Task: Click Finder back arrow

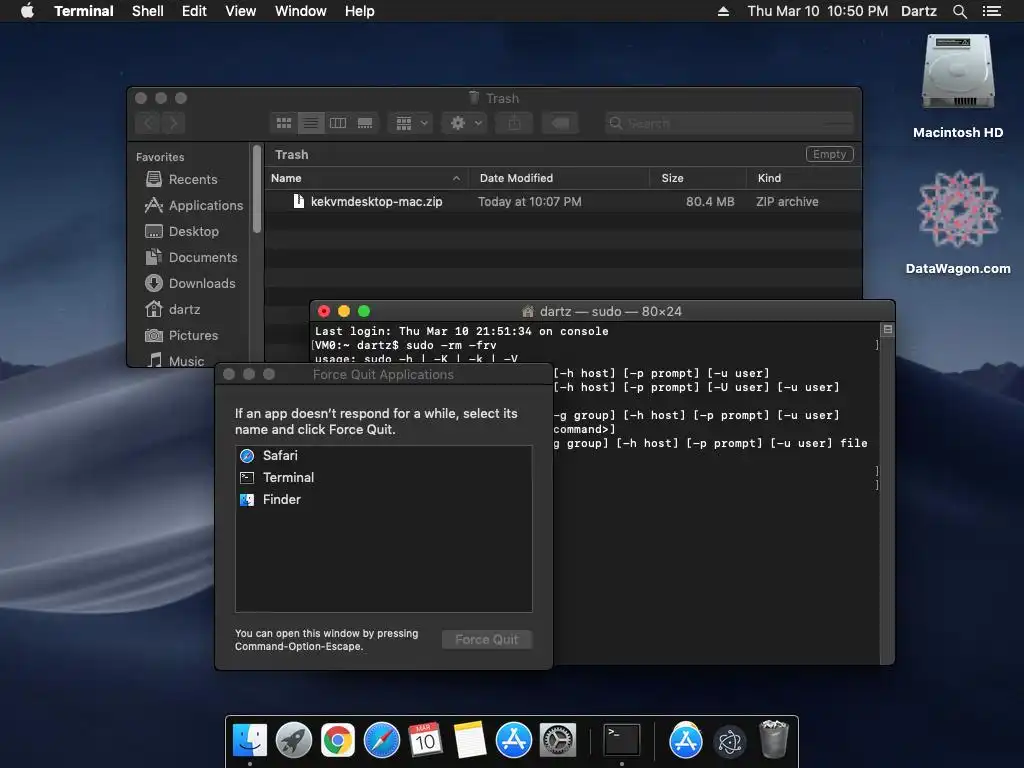Action: pos(148,123)
